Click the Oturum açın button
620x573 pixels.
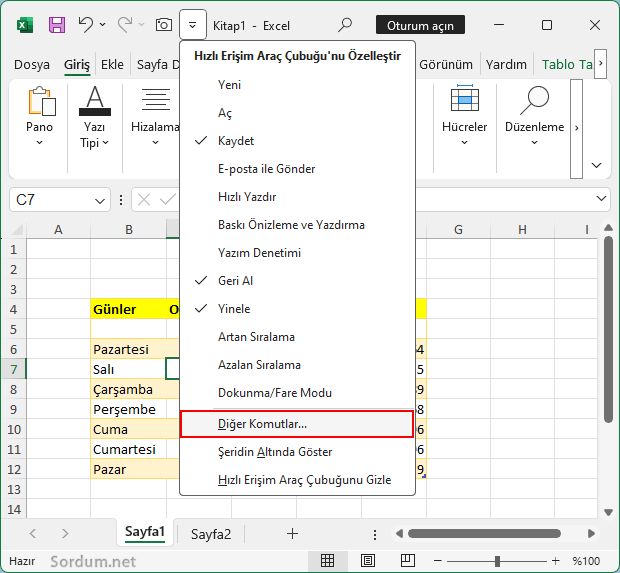(420, 25)
